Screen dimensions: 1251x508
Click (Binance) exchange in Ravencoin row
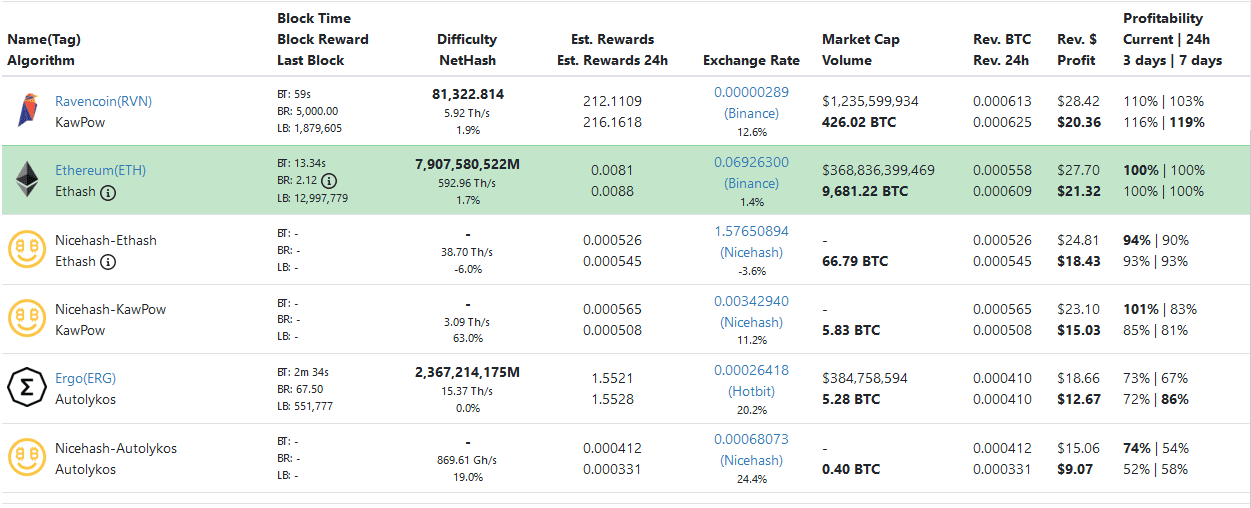(751, 114)
